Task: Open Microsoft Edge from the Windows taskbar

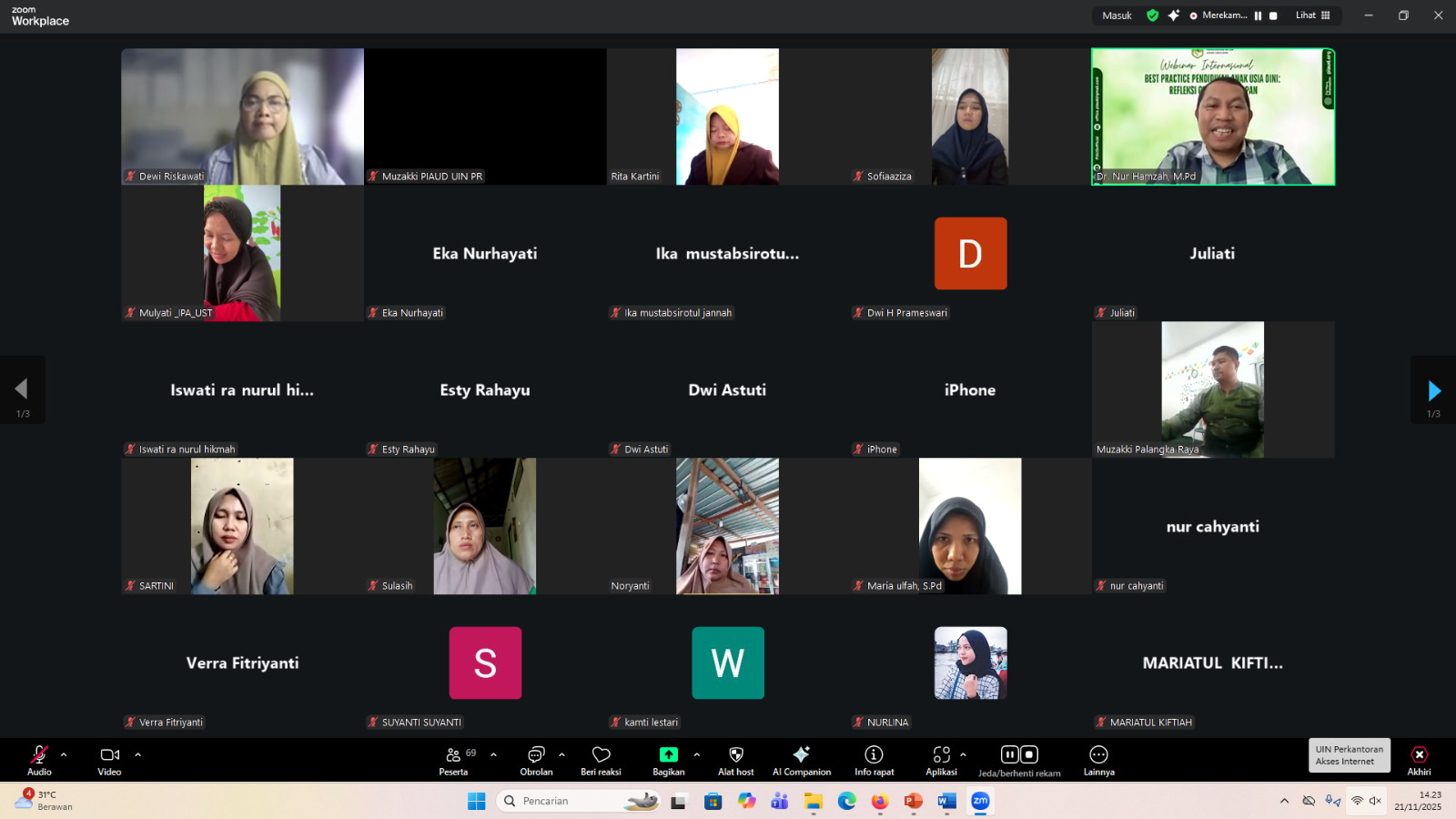Action: coord(847,801)
